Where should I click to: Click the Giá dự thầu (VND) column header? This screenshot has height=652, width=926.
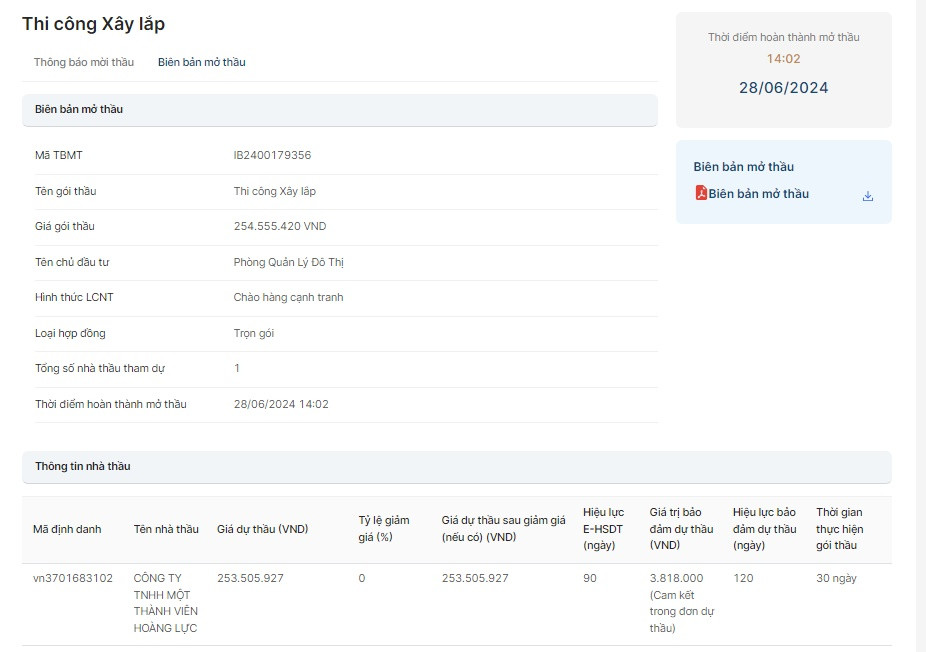pyautogui.click(x=262, y=529)
